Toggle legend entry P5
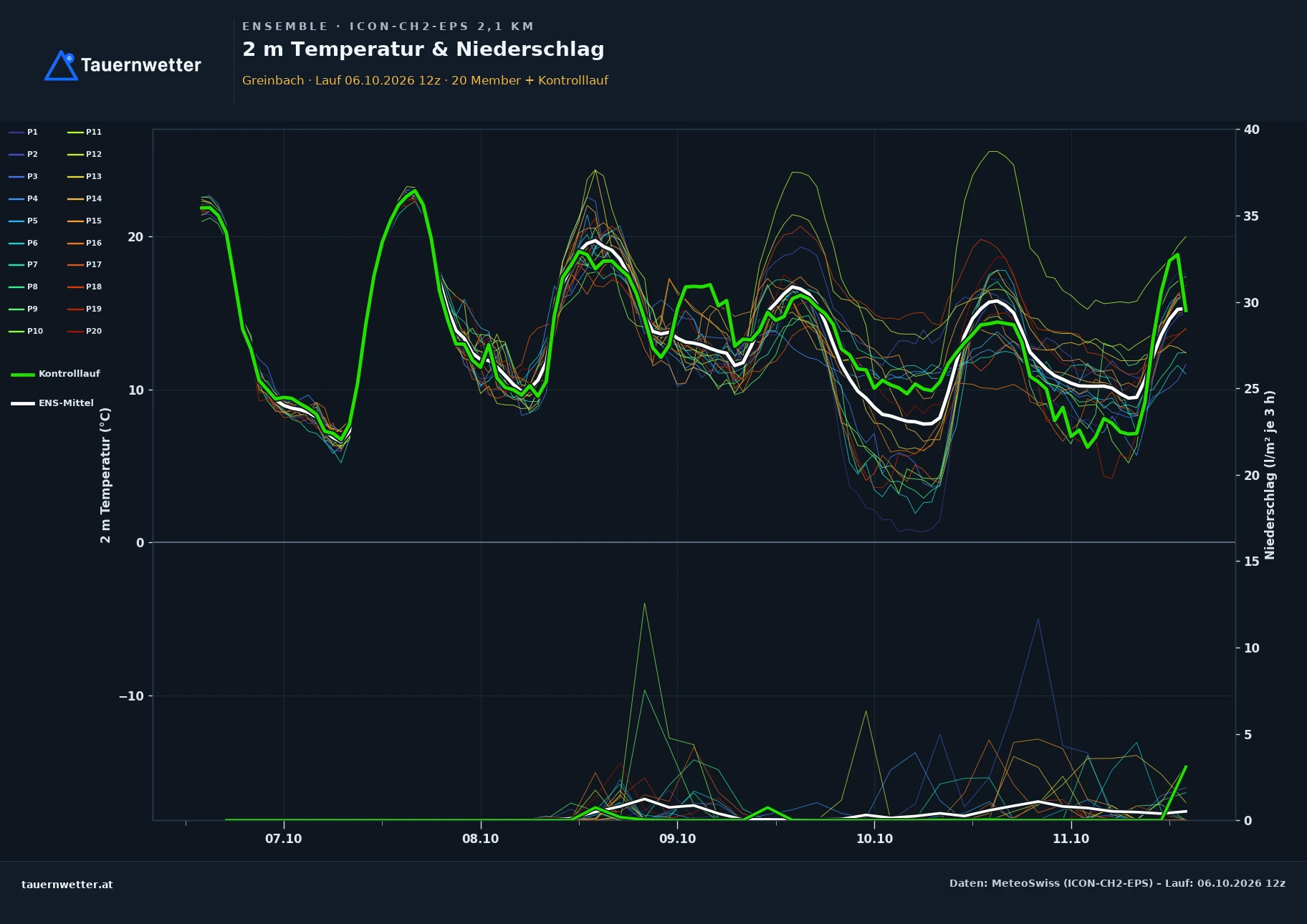The width and height of the screenshot is (1307, 924). point(24,221)
